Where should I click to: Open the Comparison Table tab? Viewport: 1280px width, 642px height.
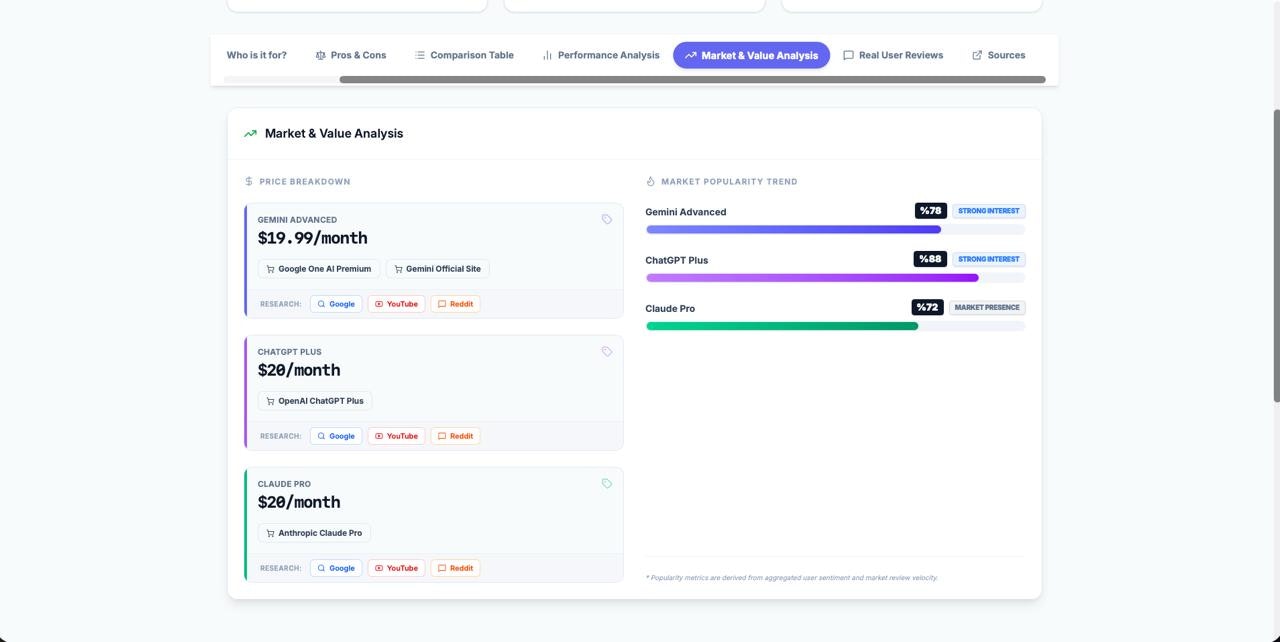click(x=464, y=55)
